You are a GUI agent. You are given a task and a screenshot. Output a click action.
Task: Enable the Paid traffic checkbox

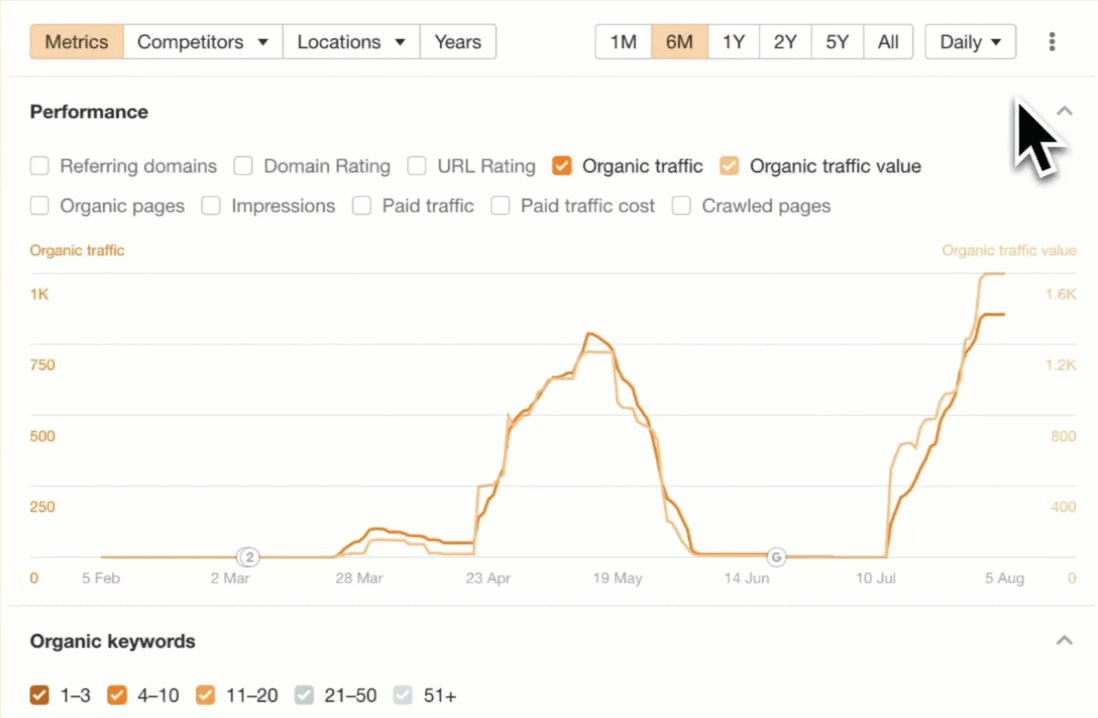(361, 206)
